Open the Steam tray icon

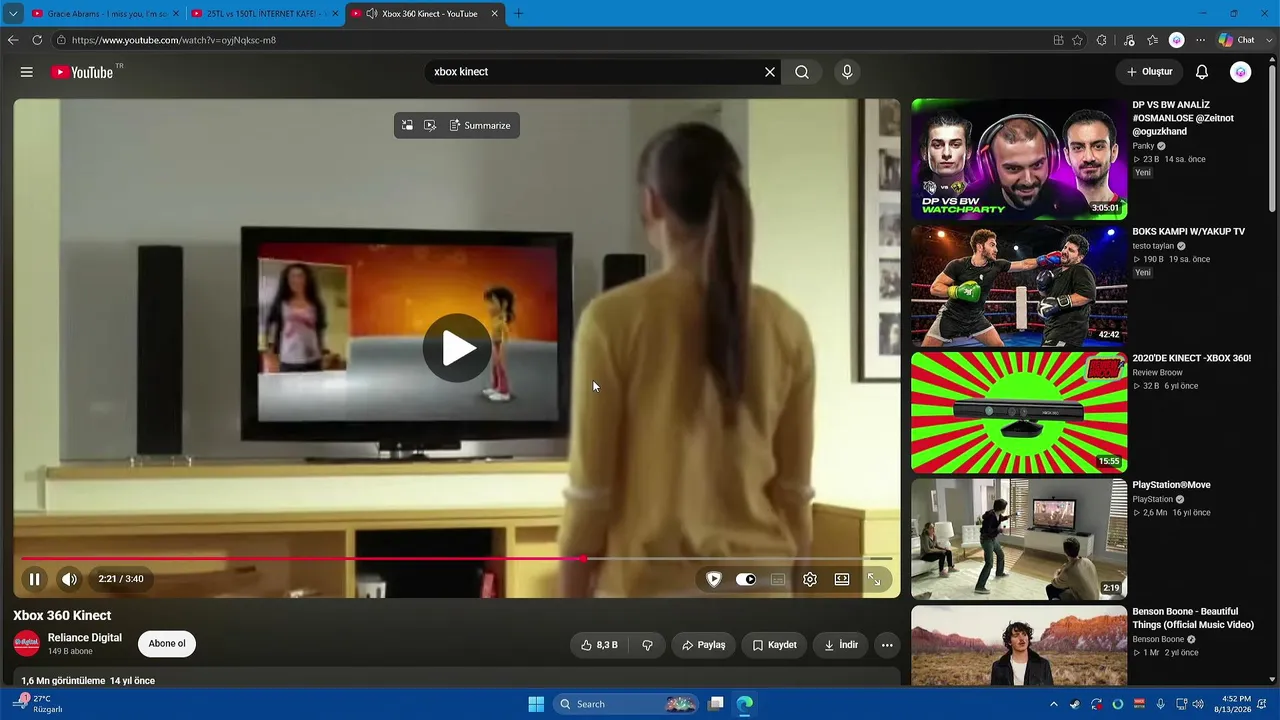click(x=1075, y=704)
